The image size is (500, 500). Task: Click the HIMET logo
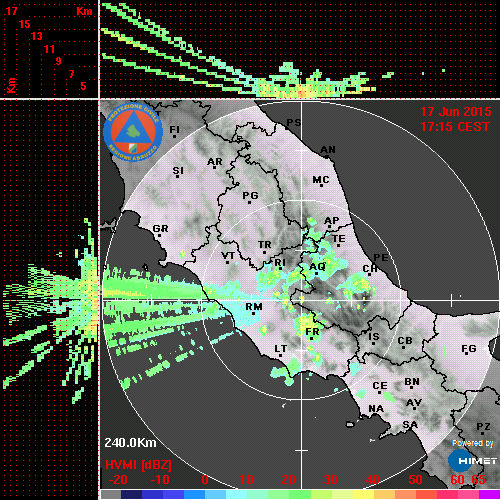(472, 461)
